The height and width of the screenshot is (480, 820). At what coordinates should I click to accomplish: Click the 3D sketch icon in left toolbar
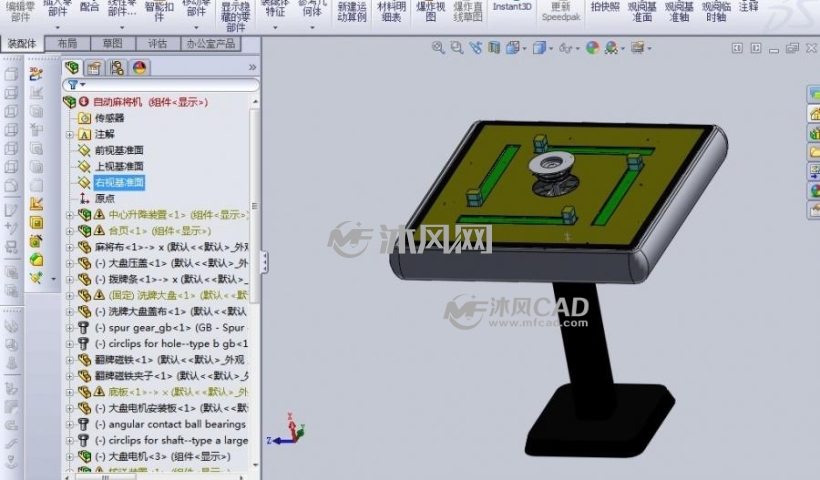point(36,74)
